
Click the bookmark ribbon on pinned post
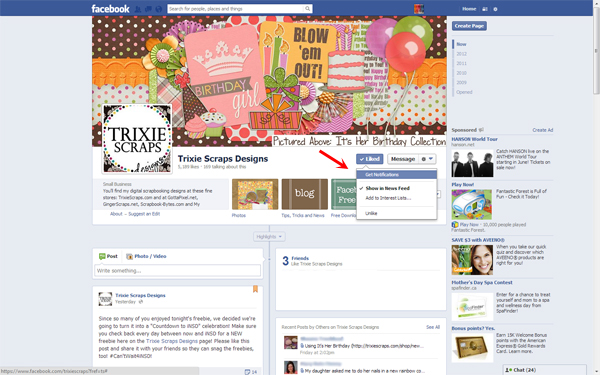click(255, 289)
